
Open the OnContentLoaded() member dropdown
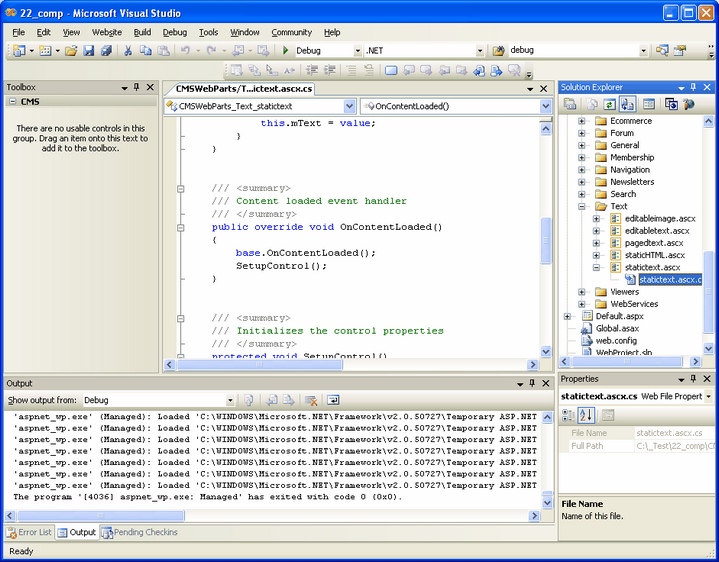(545, 106)
